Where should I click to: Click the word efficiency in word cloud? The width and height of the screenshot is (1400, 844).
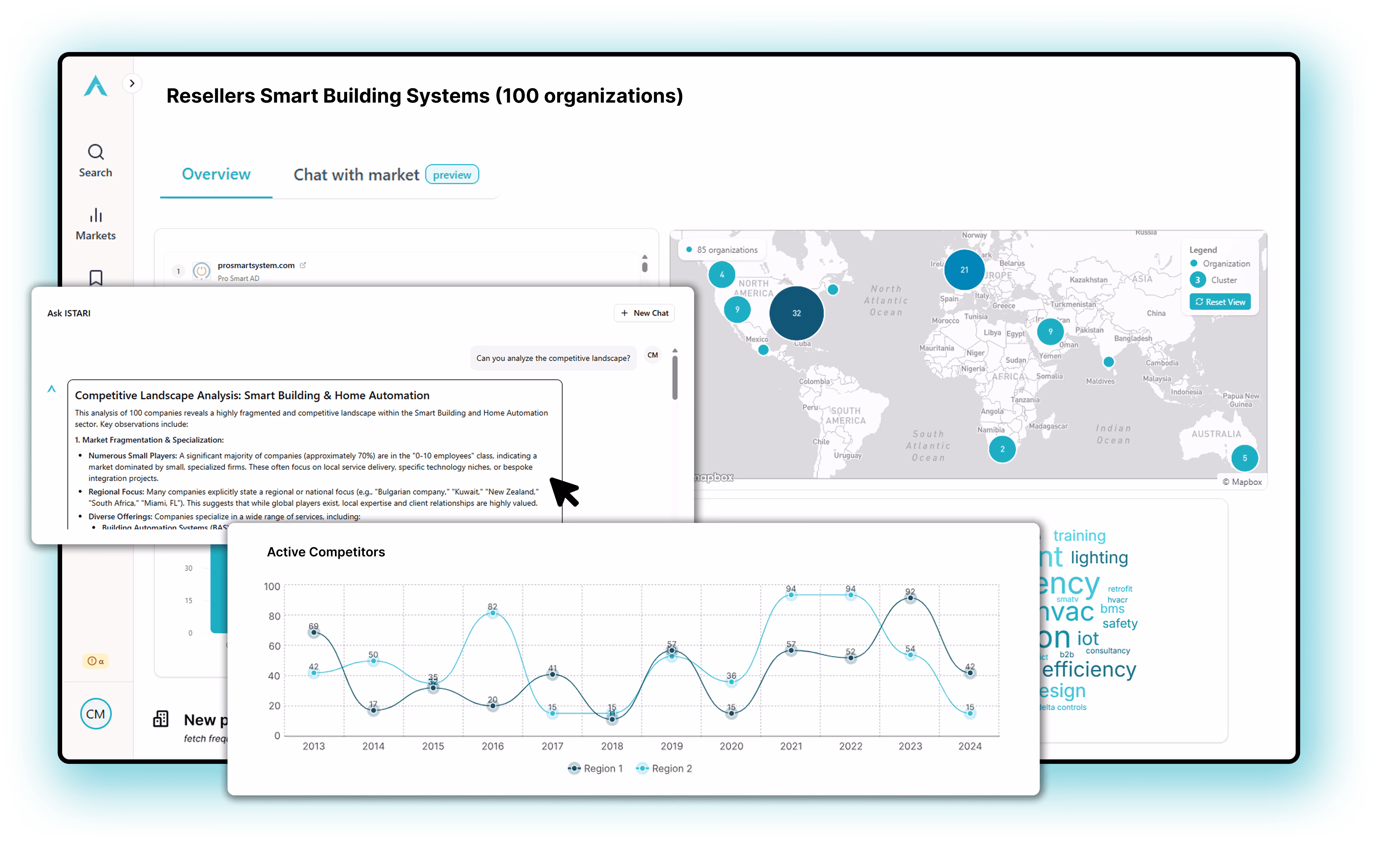(1089, 670)
